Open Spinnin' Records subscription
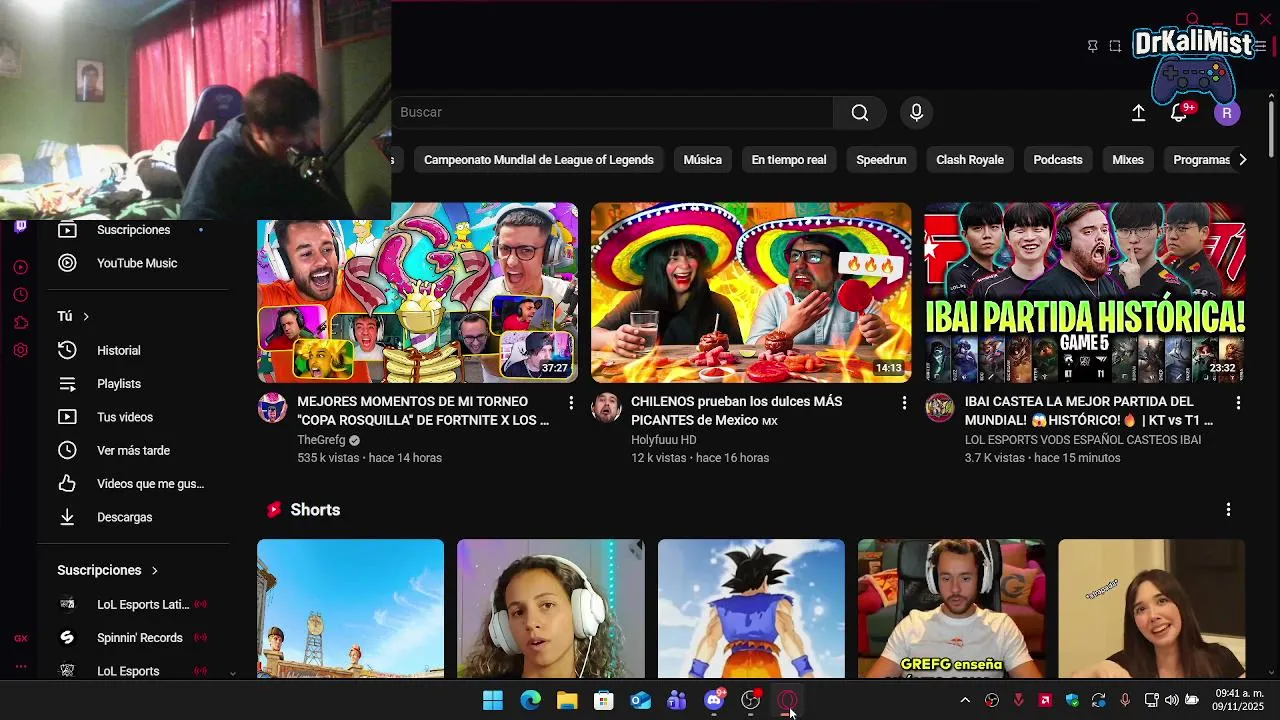The image size is (1280, 720). click(x=133, y=638)
